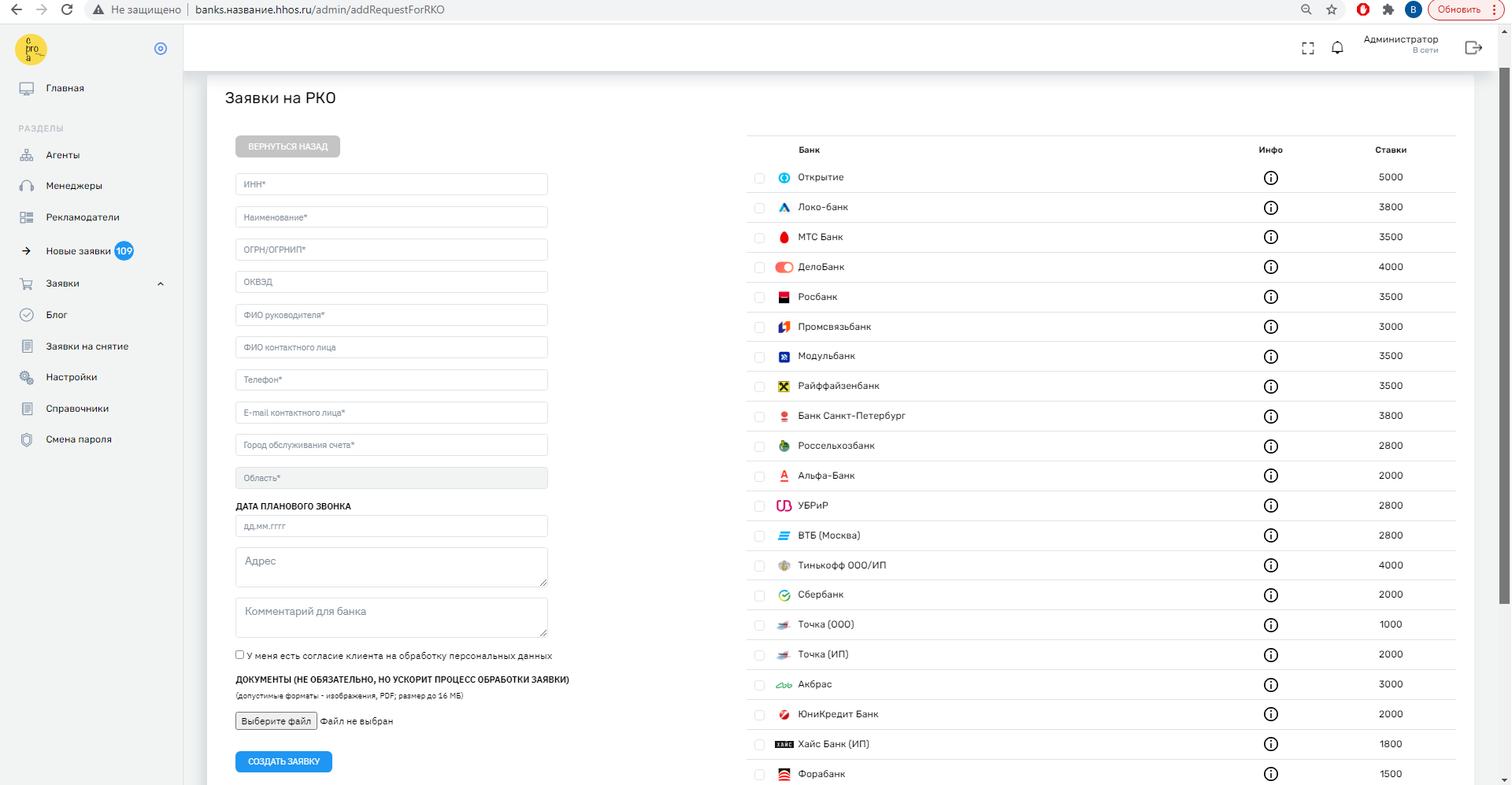Focus the ОГРН/ОГРНИП field

click(391, 250)
